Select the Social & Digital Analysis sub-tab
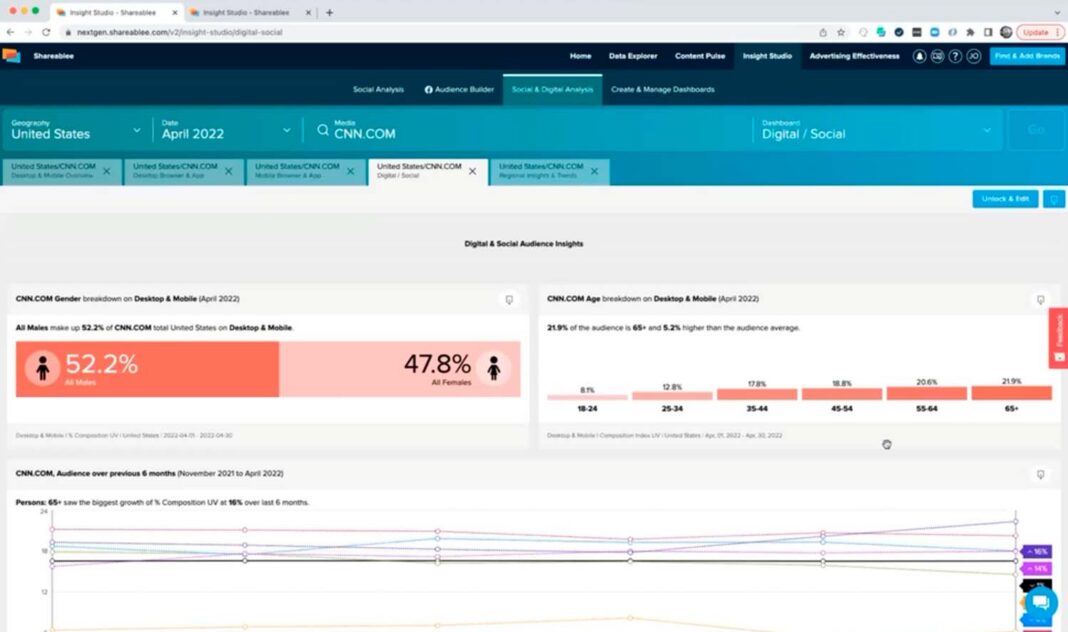Viewport: 1068px width, 632px height. [x=552, y=89]
